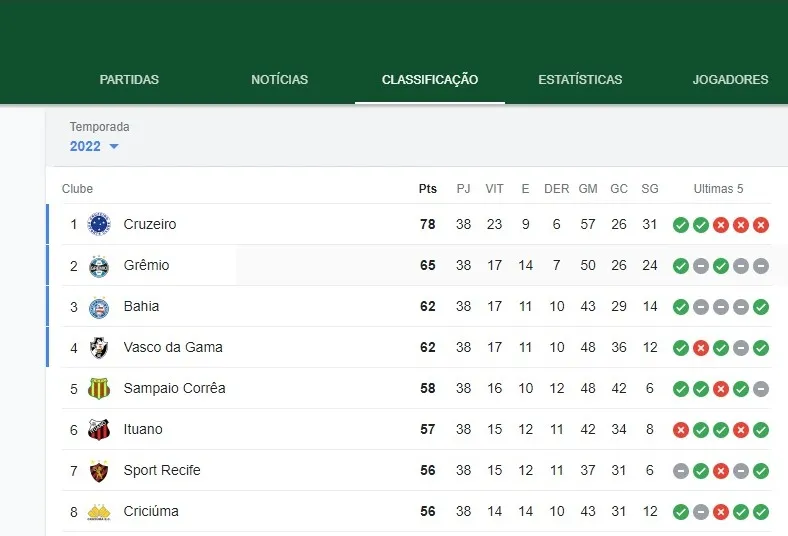Click the Criciúma club crest icon

(99, 512)
